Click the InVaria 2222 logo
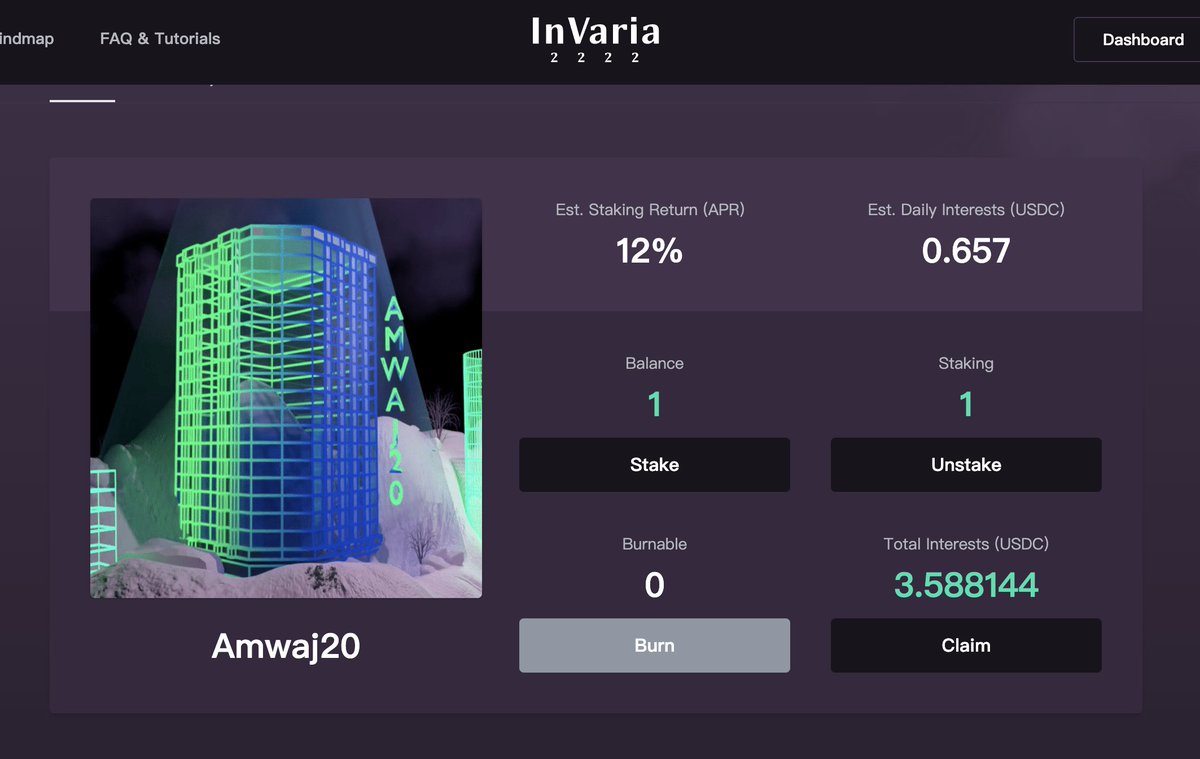Viewport: 1200px width, 759px height. coord(597,38)
